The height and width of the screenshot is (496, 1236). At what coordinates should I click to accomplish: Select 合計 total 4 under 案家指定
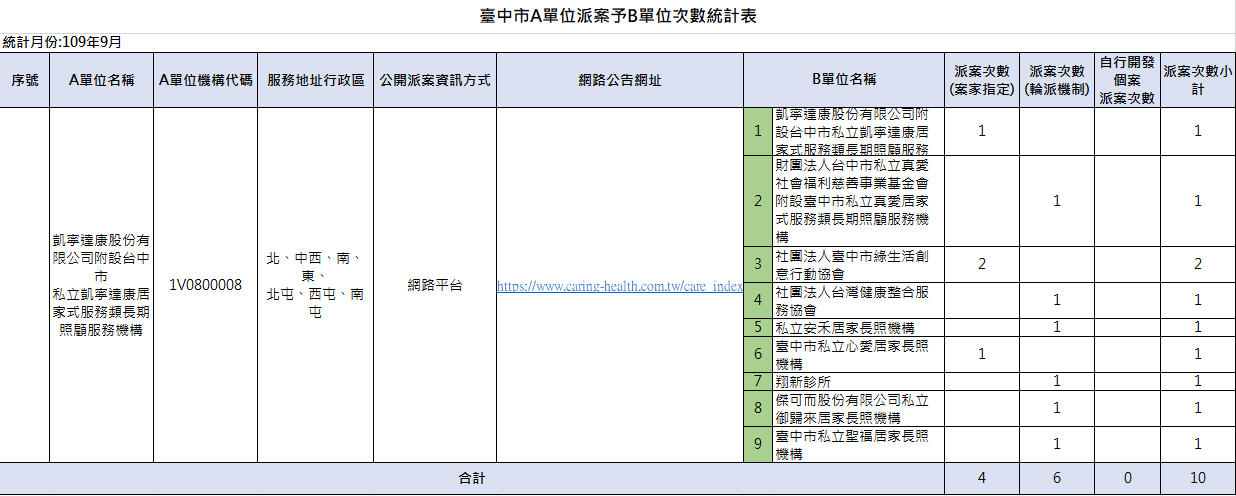982,478
